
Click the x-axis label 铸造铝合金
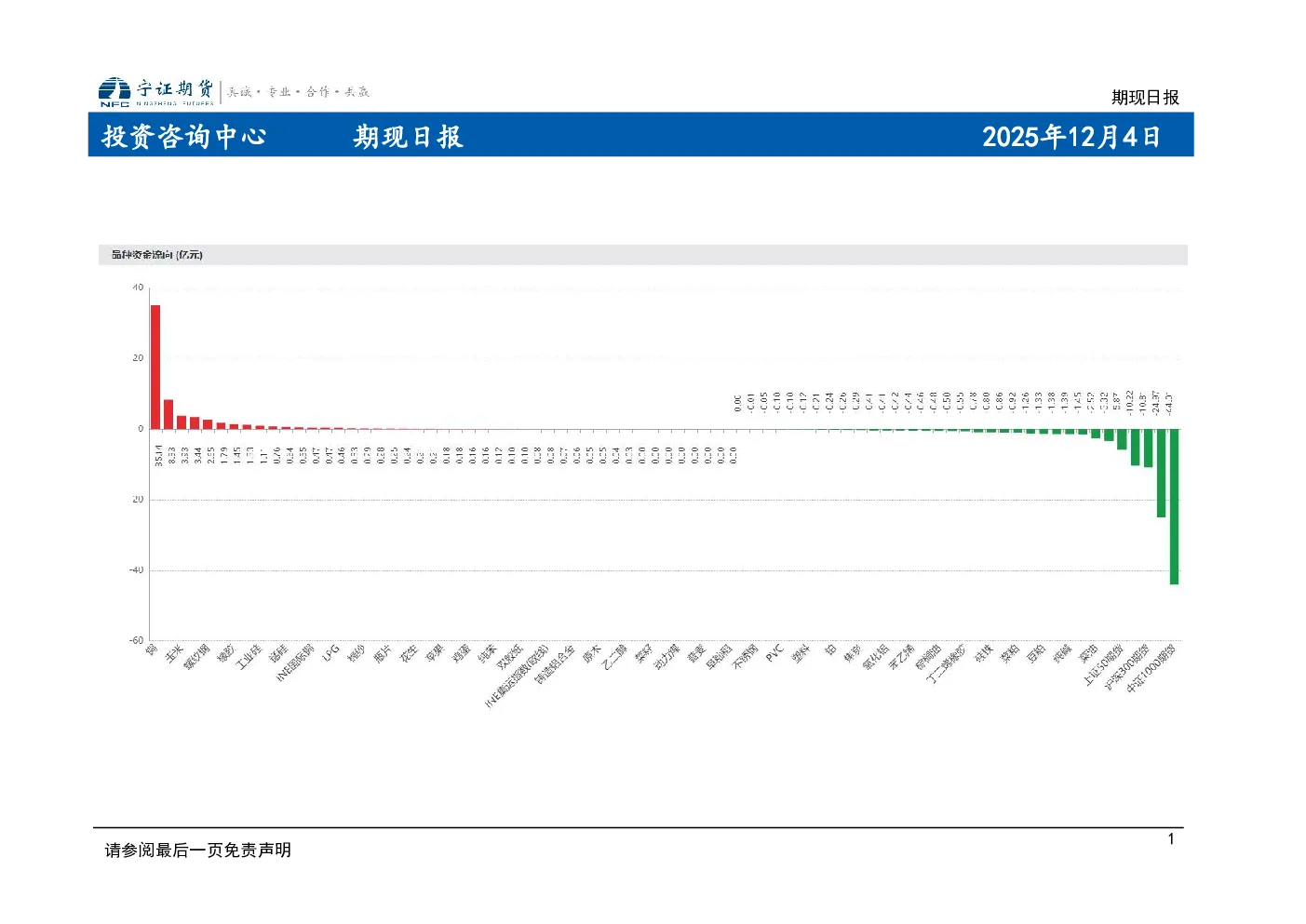[x=555, y=664]
